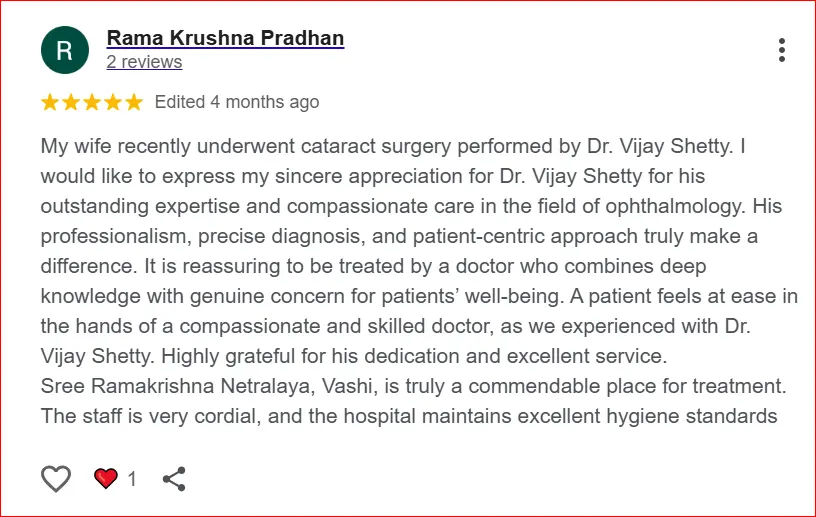This screenshot has height=517, width=816.
Task: Open the three-dot more options menu
Action: 782,50
